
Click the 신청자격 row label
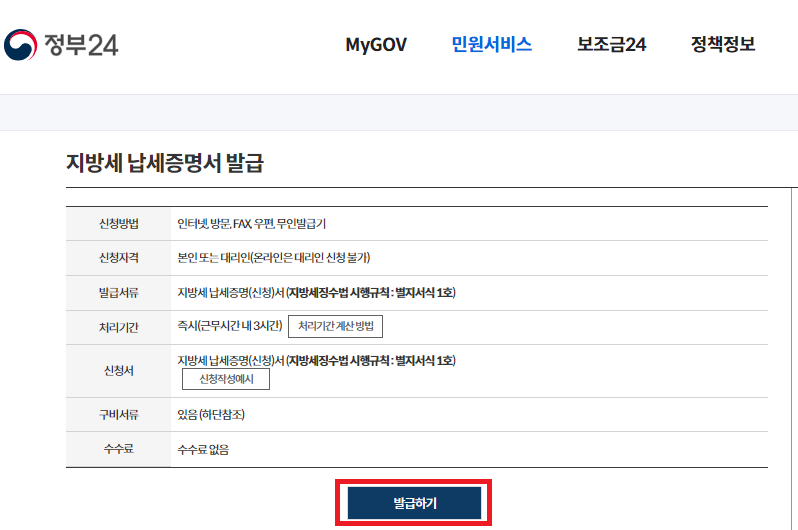coord(119,258)
